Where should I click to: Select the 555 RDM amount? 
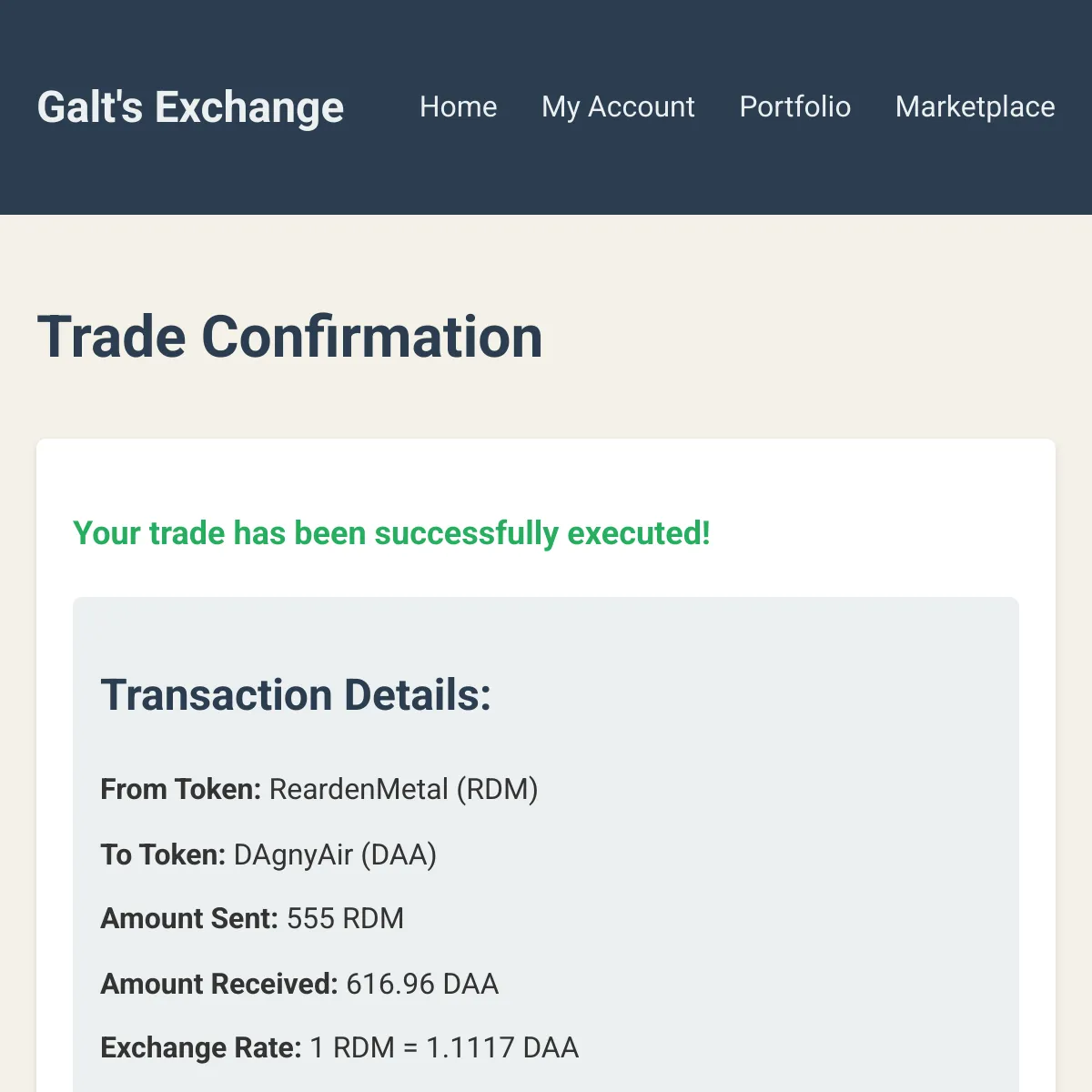[x=345, y=918]
